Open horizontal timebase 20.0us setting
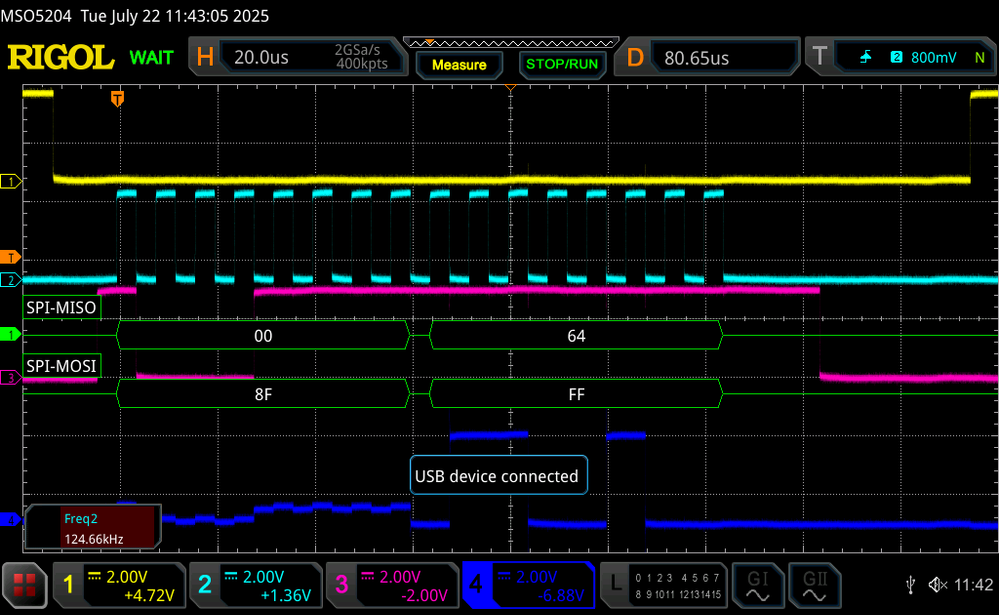This screenshot has width=999, height=615. click(261, 57)
